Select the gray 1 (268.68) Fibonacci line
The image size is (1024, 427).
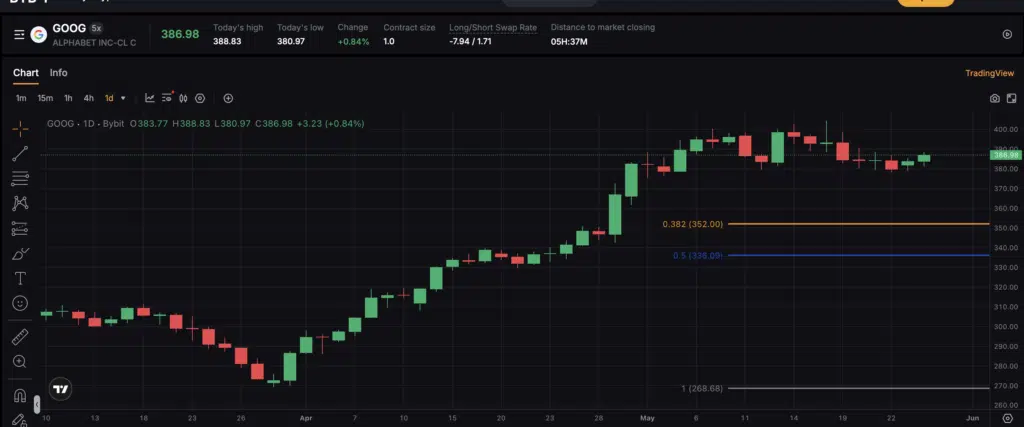coord(858,388)
